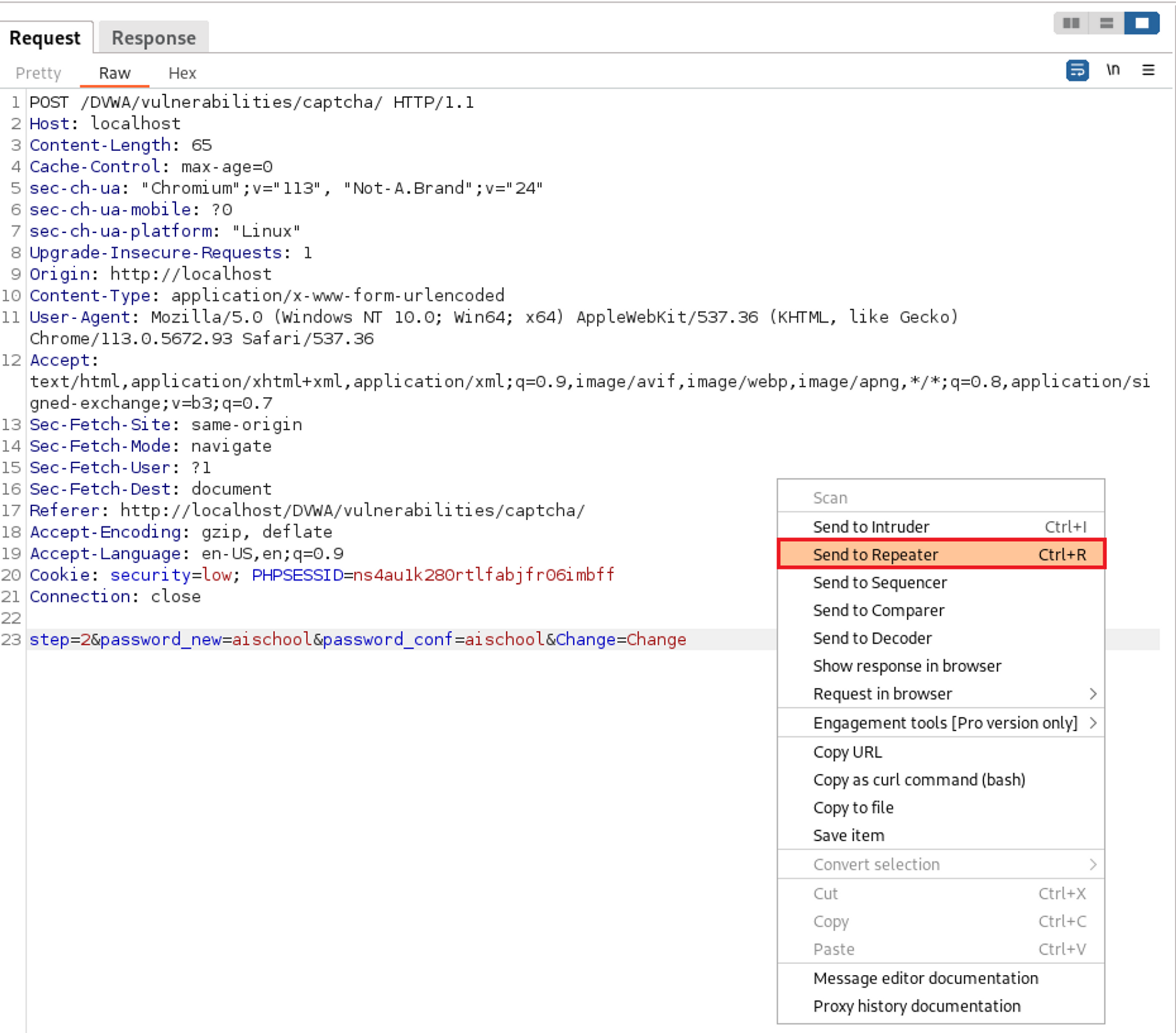Open the message editor hamburger menu
Screen dimensions: 1176x1033
coord(1148,71)
